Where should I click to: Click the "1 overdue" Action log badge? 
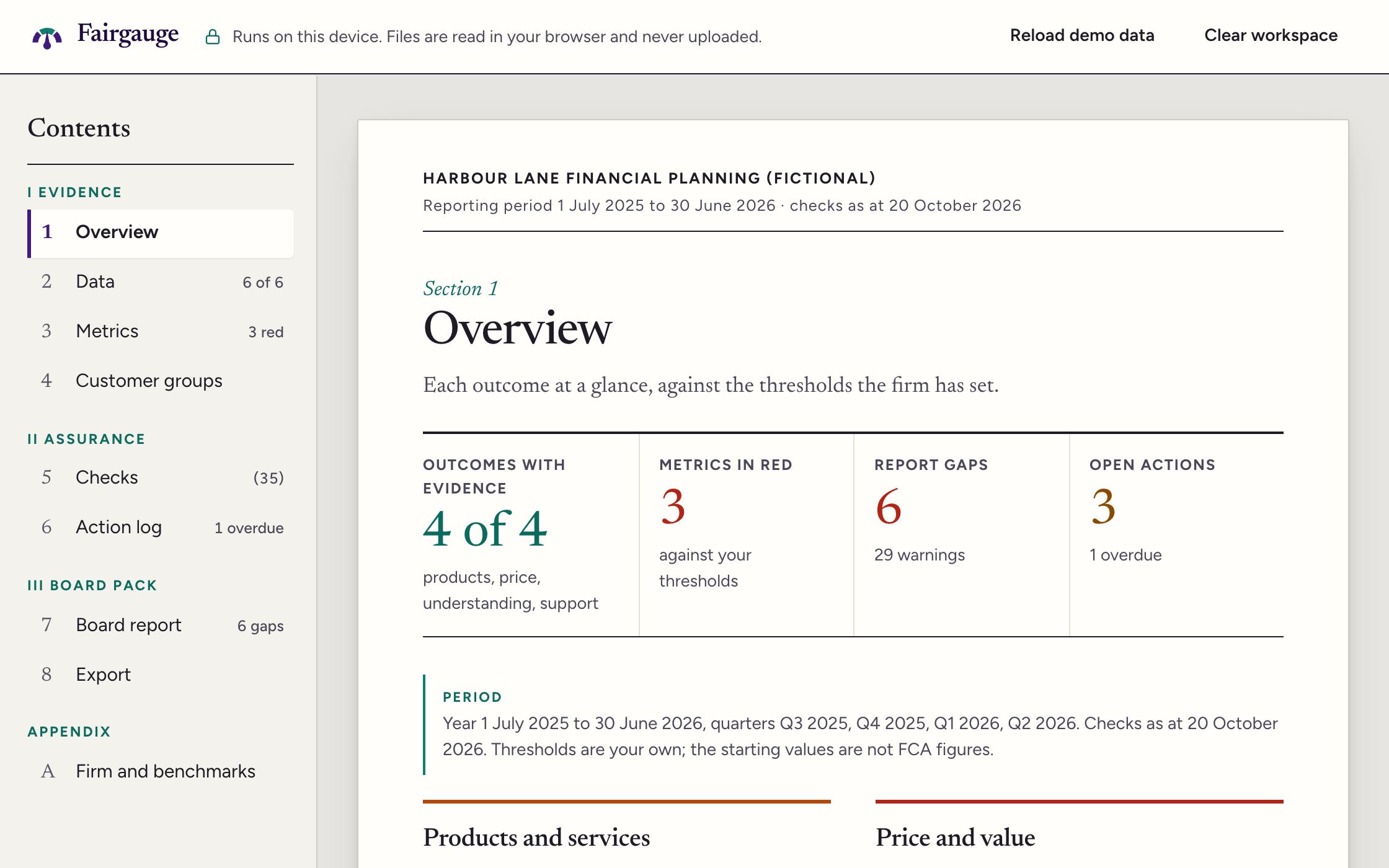(249, 528)
